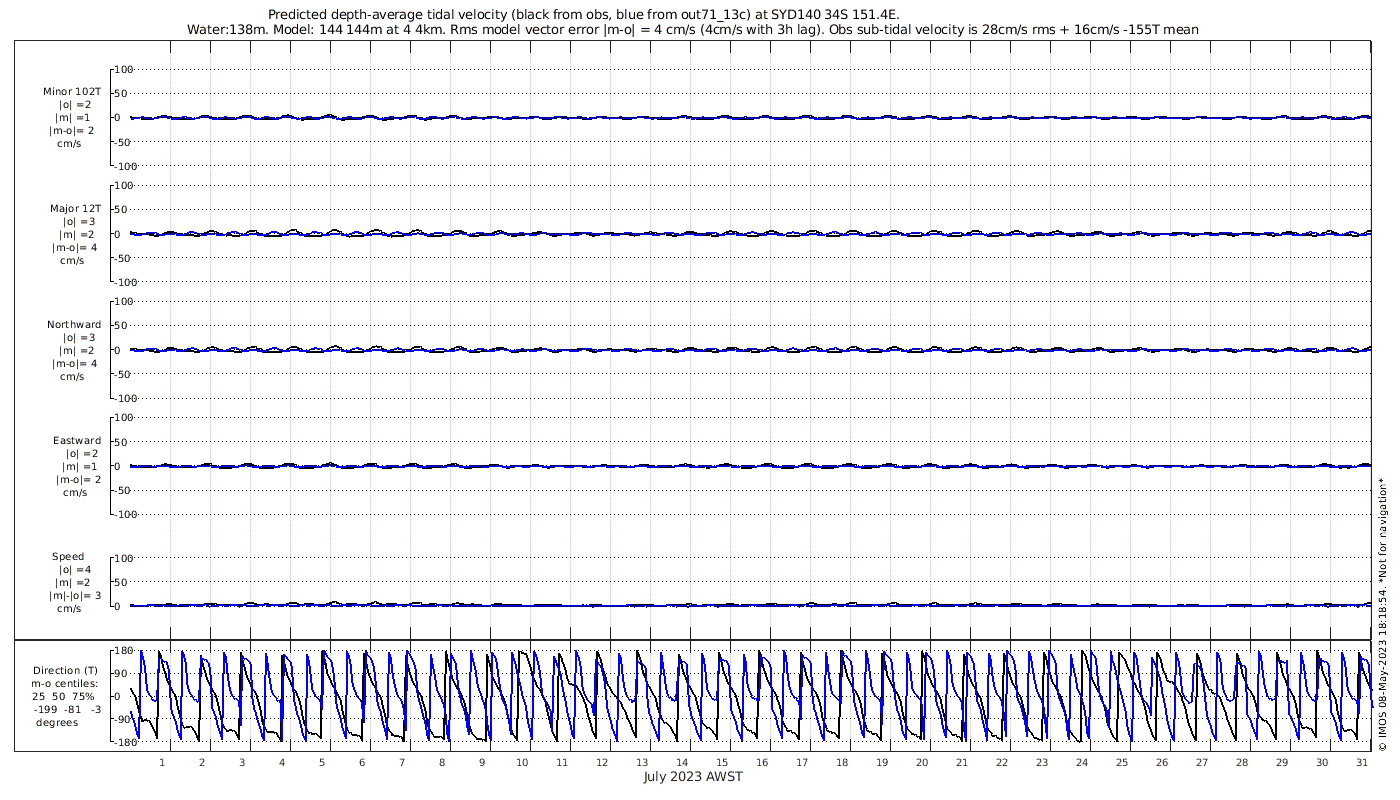Image resolution: width=1400 pixels, height=800 pixels.
Task: Click the 'degrees' unit label in Direction panel
Action: tap(57, 723)
